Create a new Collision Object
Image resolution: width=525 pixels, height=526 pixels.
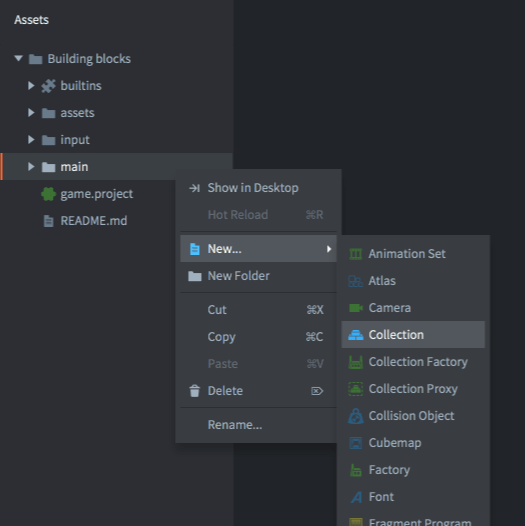pyautogui.click(x=413, y=416)
